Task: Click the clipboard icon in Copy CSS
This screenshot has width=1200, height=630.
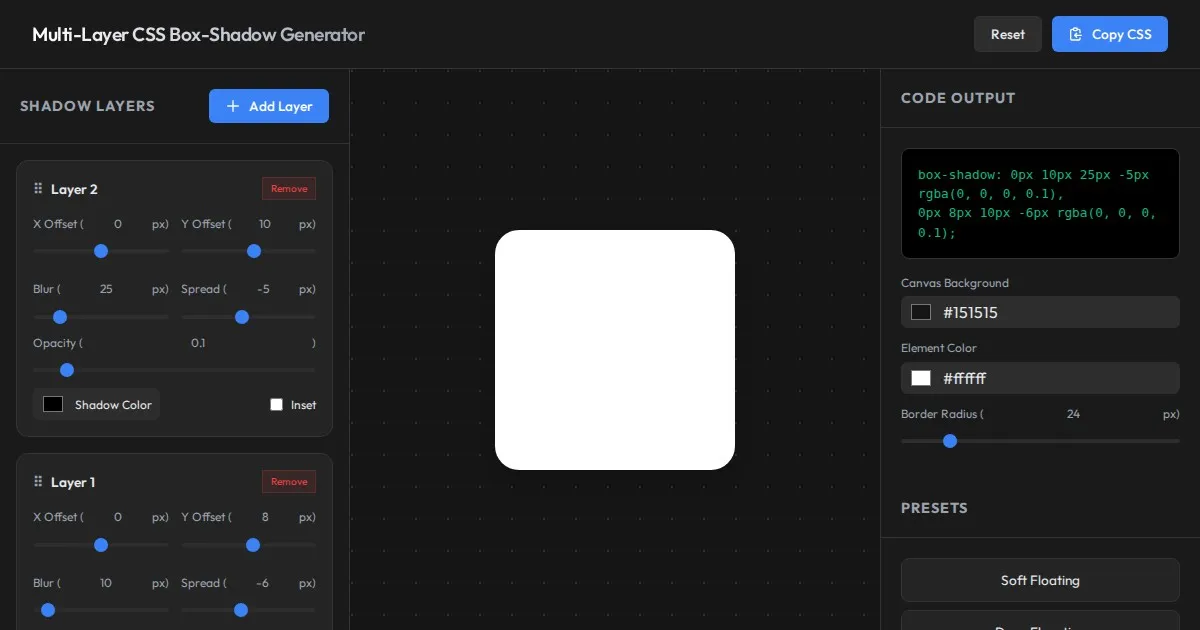Action: (x=1075, y=34)
